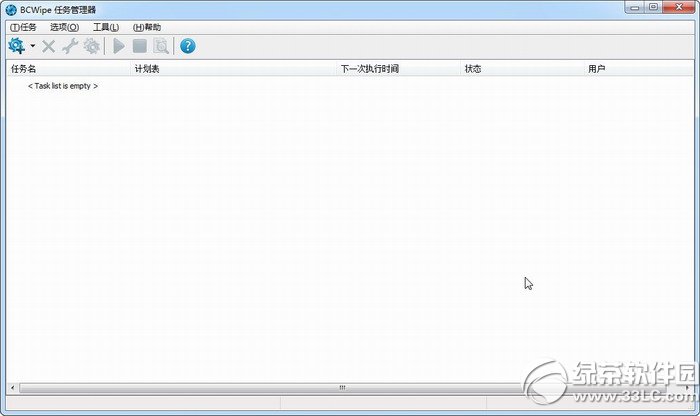Click the wrench edit task icon
700x416 pixels.
tap(70, 46)
